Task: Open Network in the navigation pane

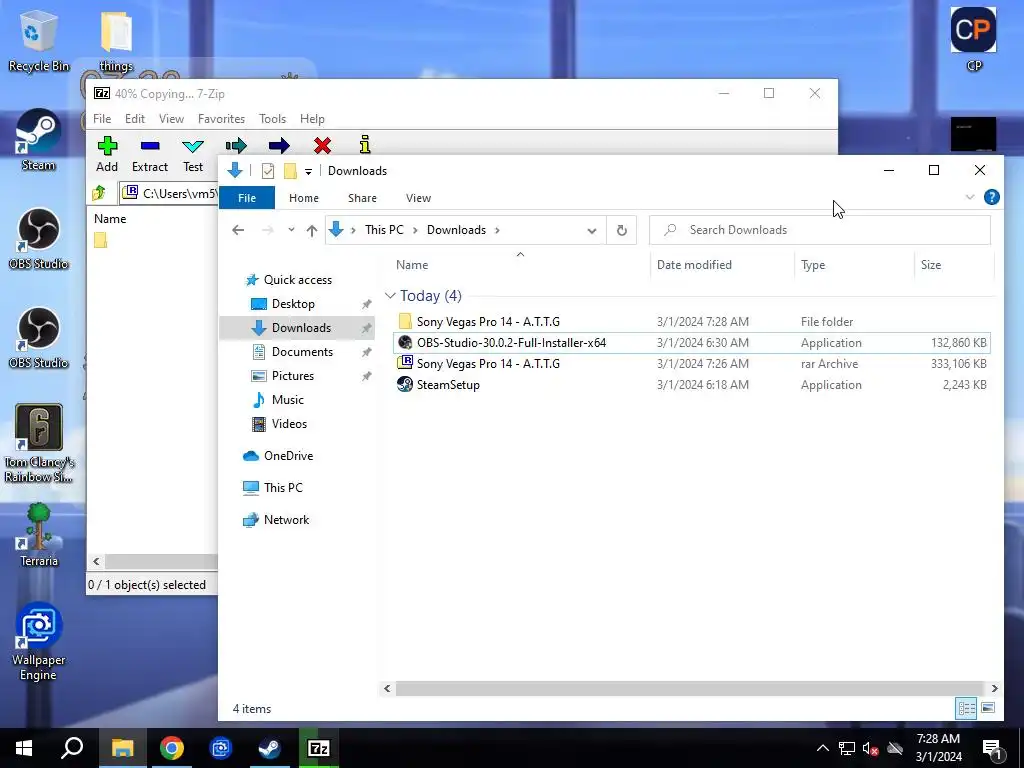Action: click(286, 520)
